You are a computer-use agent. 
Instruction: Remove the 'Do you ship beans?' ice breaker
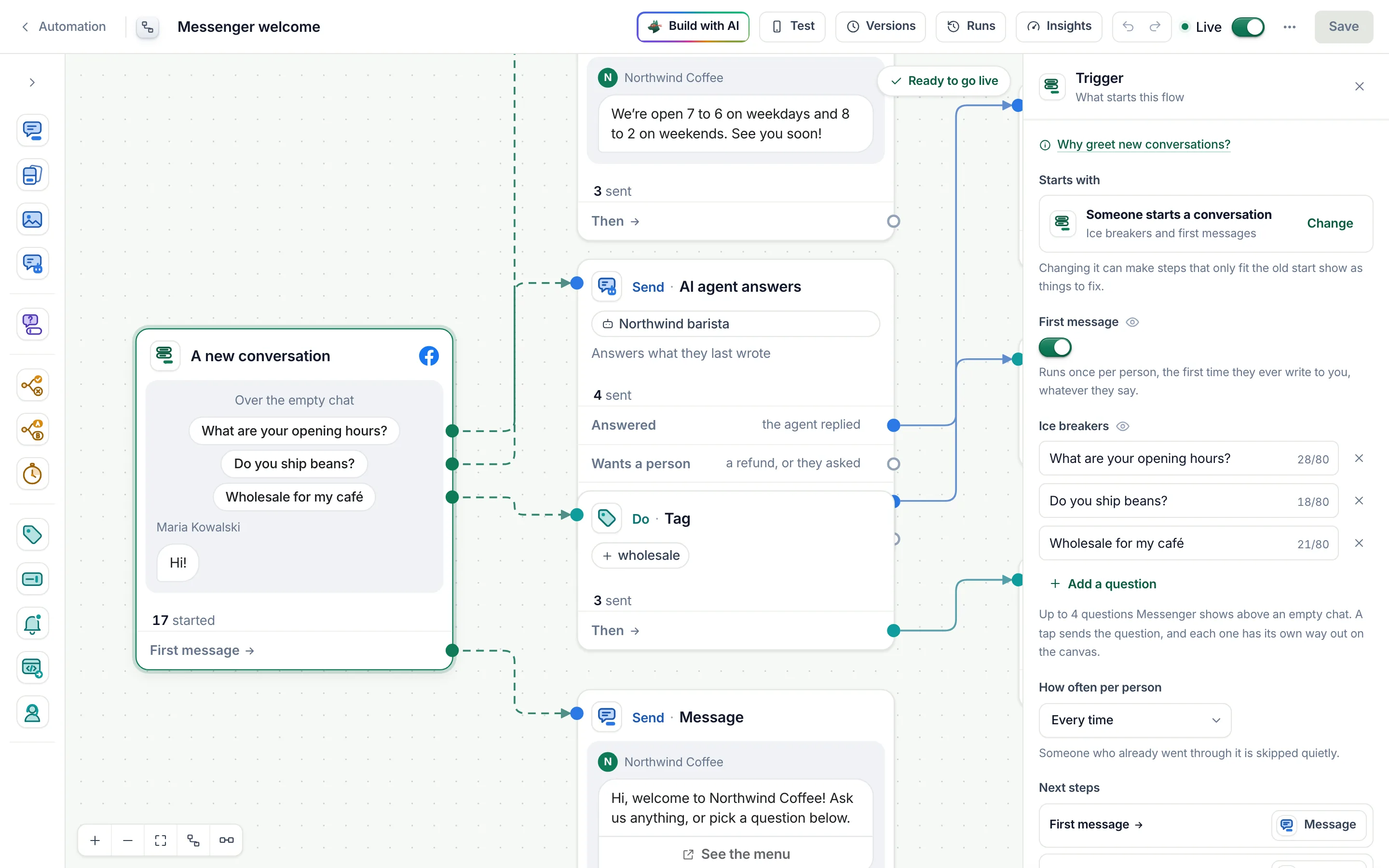[x=1359, y=501]
